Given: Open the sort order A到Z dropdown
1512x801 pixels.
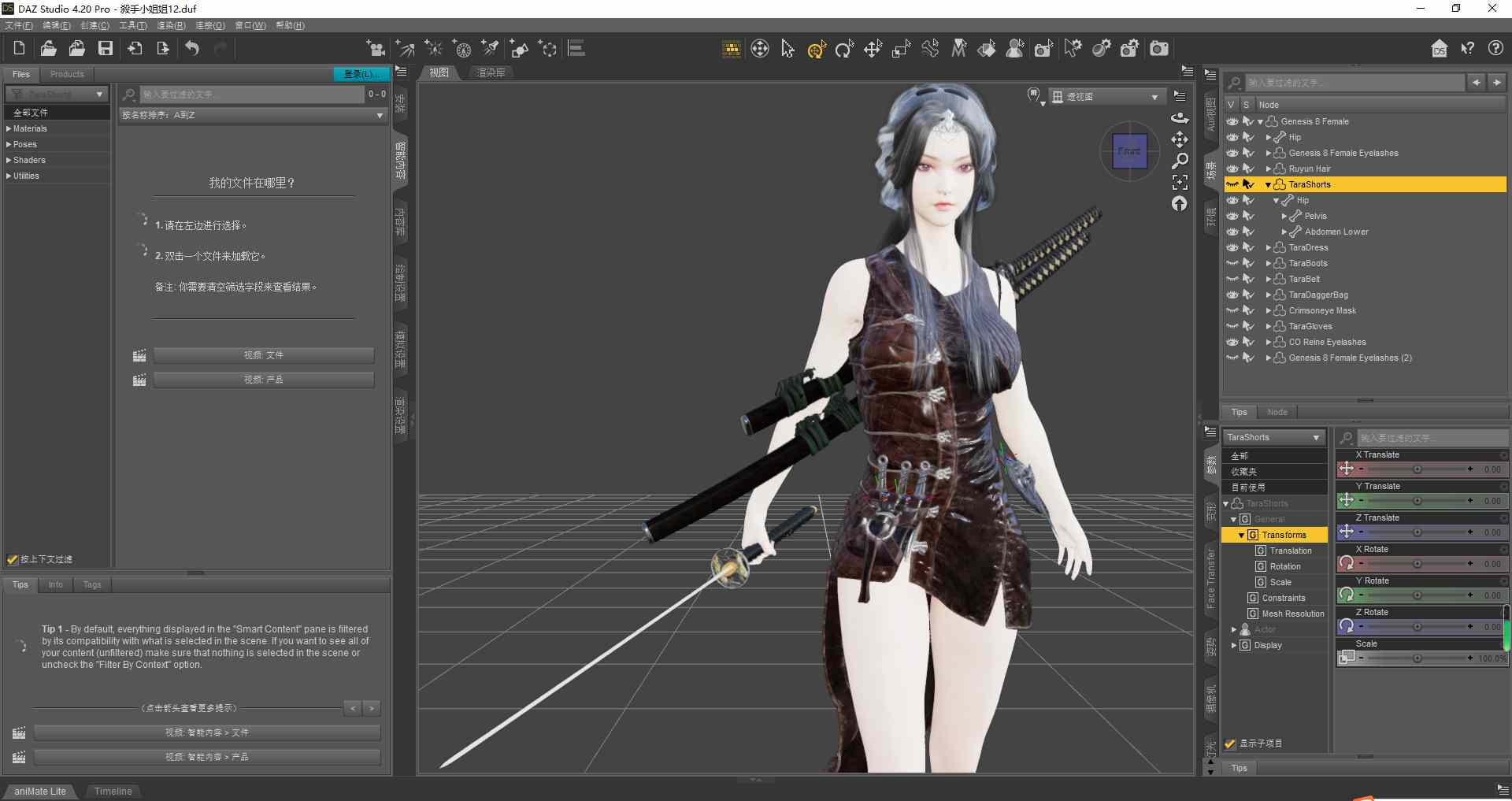Looking at the screenshot, I should (252, 115).
